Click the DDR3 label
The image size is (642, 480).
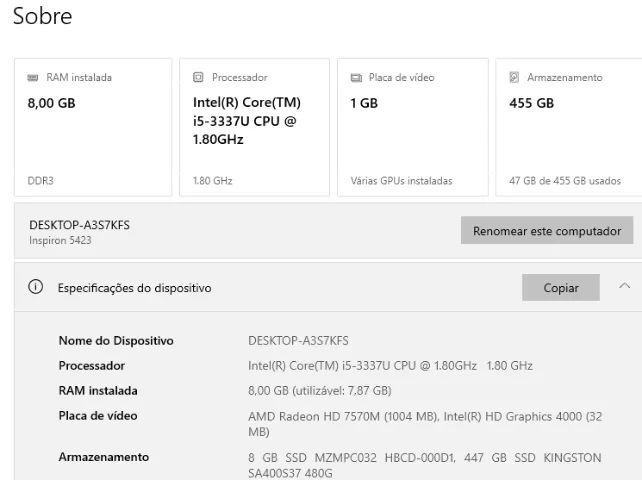41,181
